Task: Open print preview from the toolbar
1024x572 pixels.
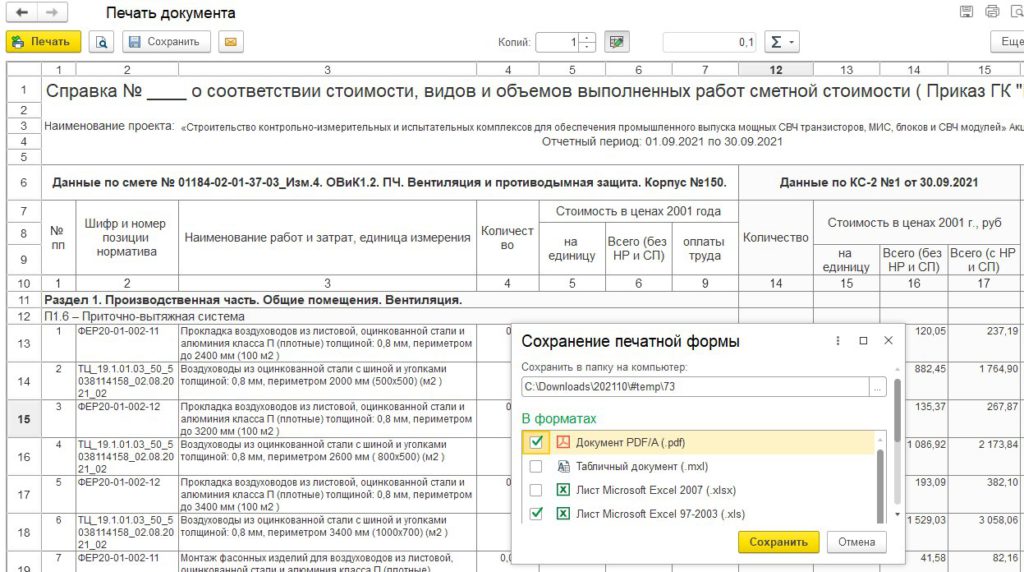Action: pos(101,42)
